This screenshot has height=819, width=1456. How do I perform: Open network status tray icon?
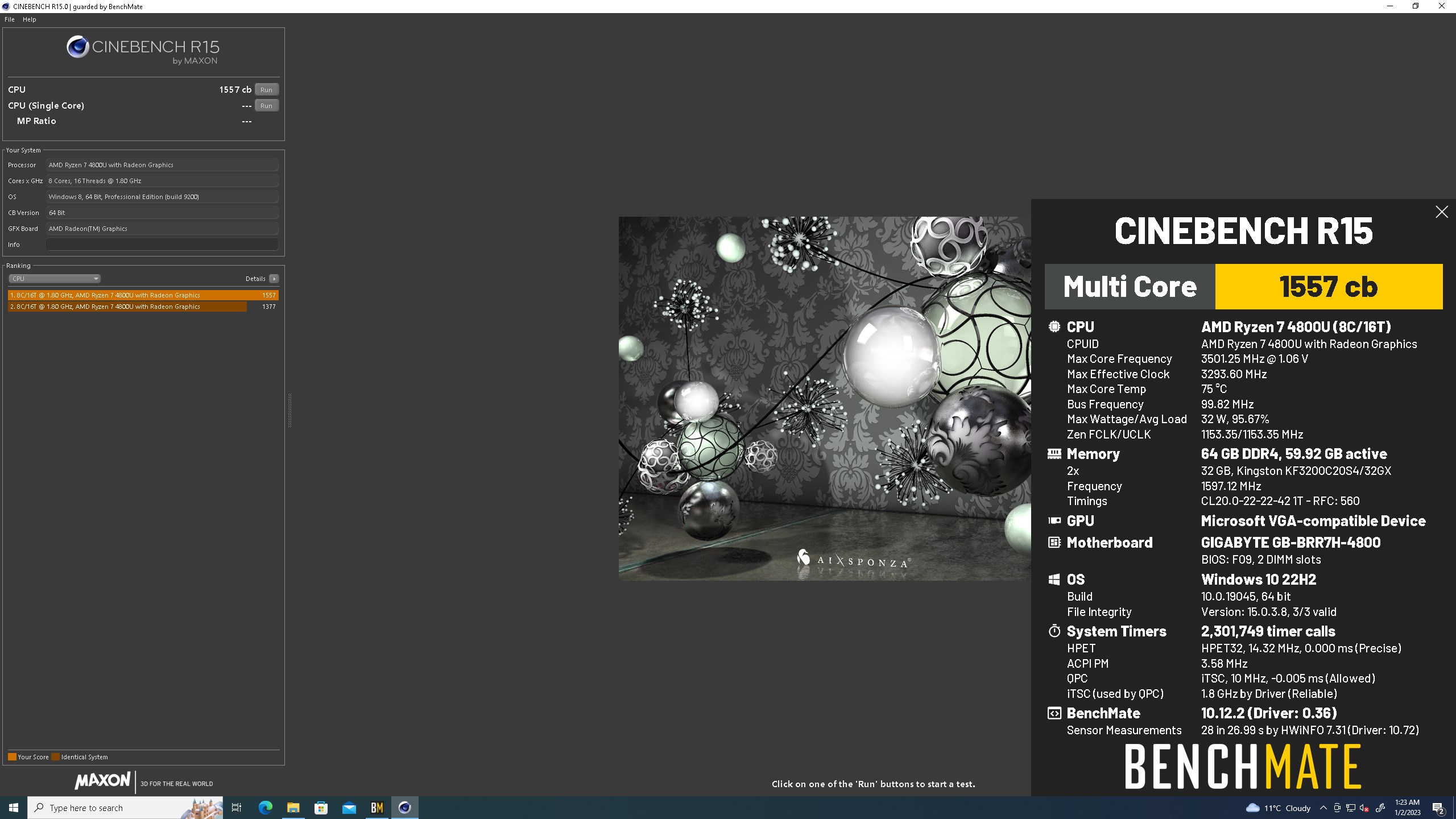tap(1351, 808)
